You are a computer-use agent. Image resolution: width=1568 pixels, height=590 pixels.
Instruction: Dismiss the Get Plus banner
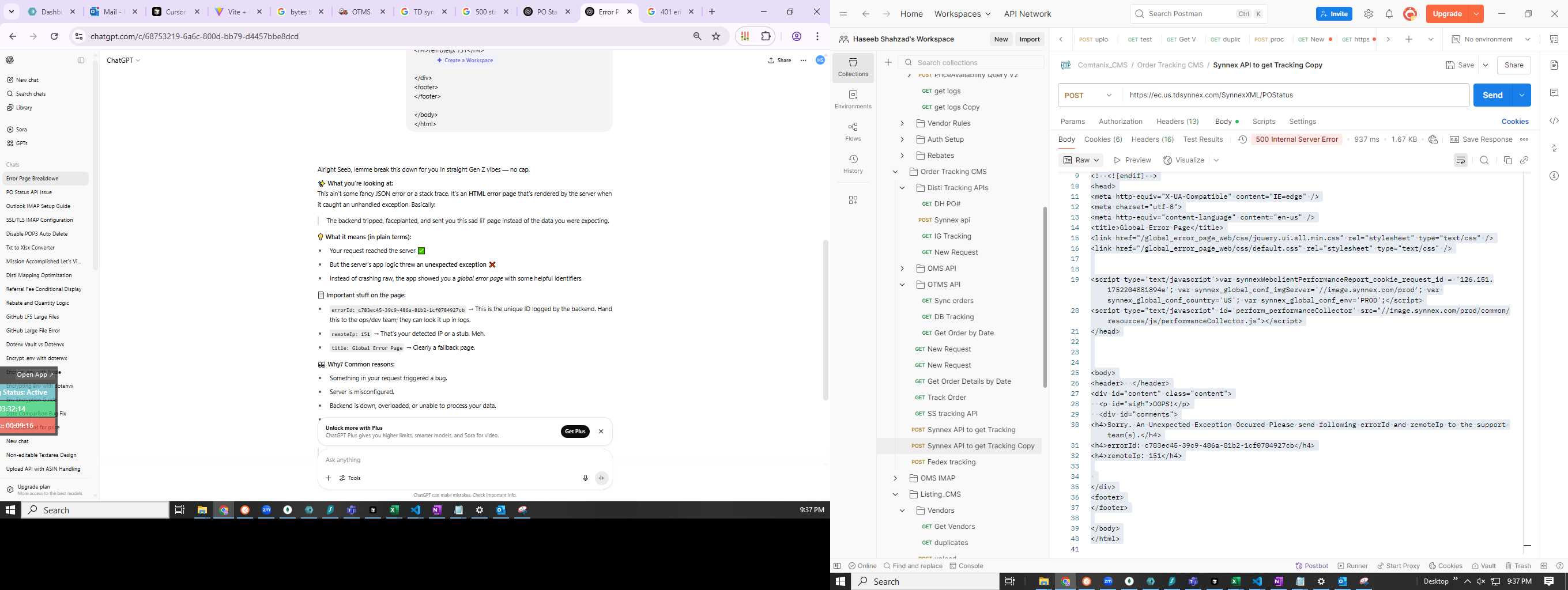pos(601,431)
